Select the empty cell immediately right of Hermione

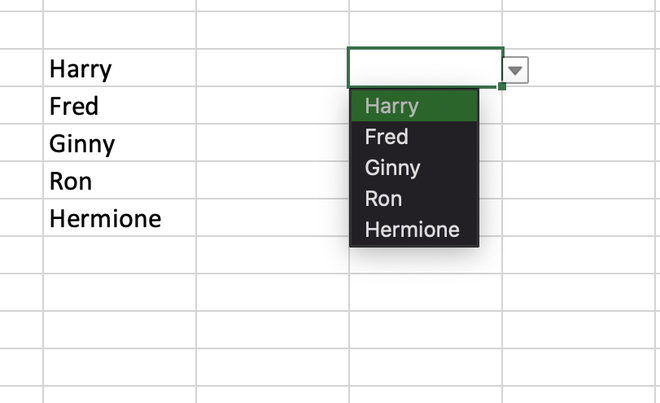(x=272, y=218)
